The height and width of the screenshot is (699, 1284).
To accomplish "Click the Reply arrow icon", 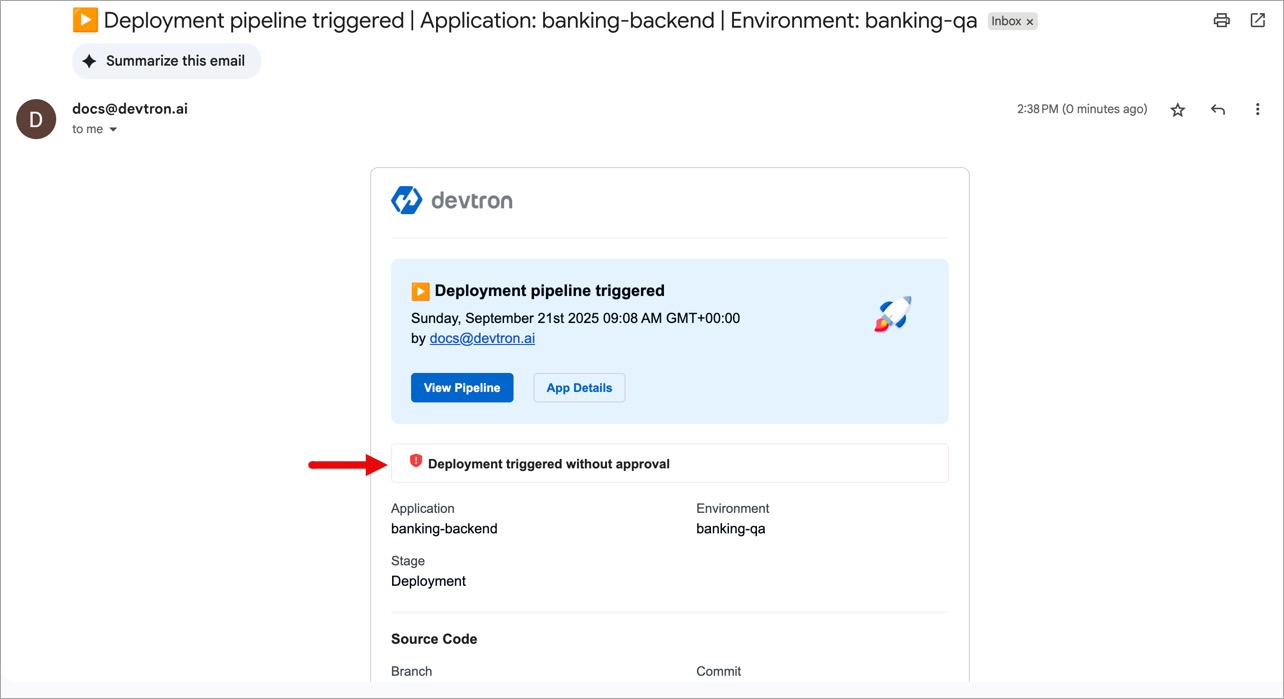I will pyautogui.click(x=1218, y=109).
